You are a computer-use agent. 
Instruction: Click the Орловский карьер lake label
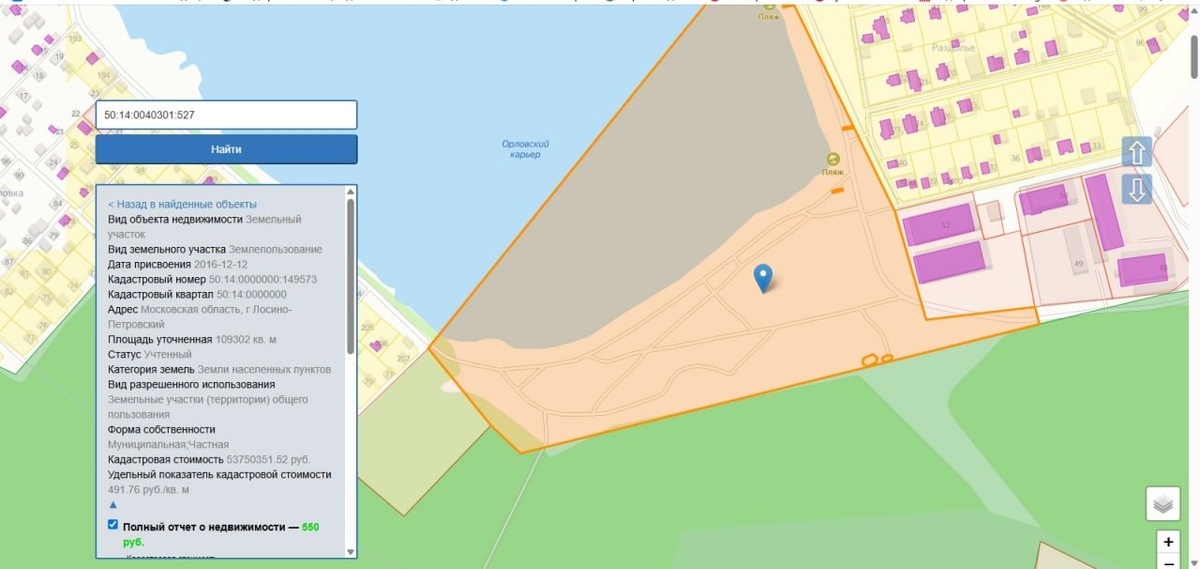pos(525,149)
